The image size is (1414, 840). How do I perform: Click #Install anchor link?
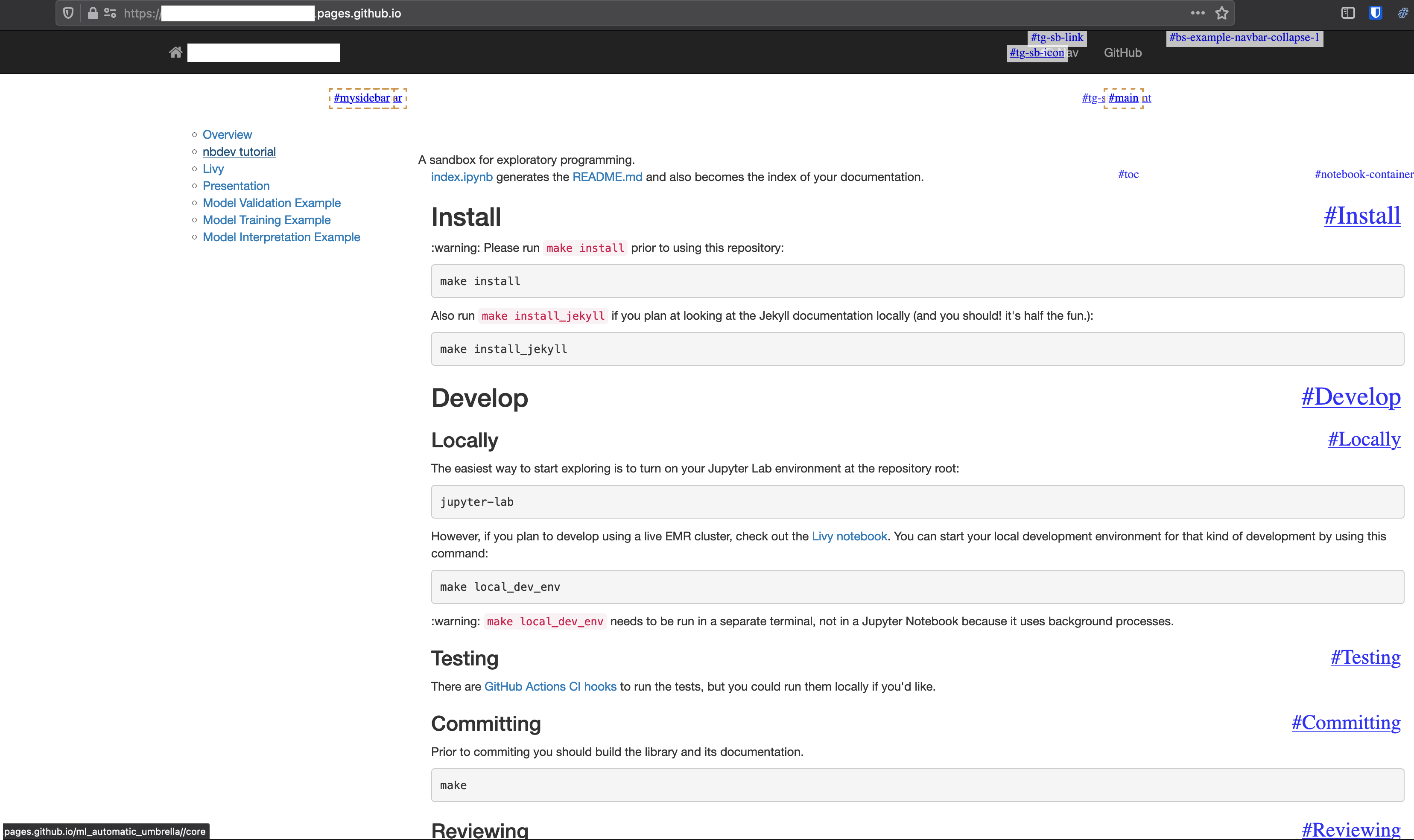pos(1362,216)
